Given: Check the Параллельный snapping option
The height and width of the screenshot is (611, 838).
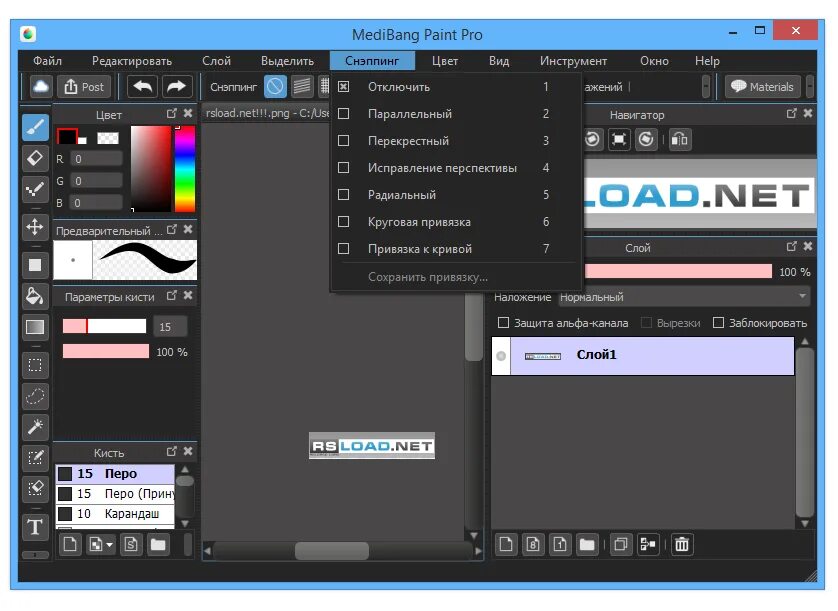Looking at the screenshot, I should (x=344, y=114).
